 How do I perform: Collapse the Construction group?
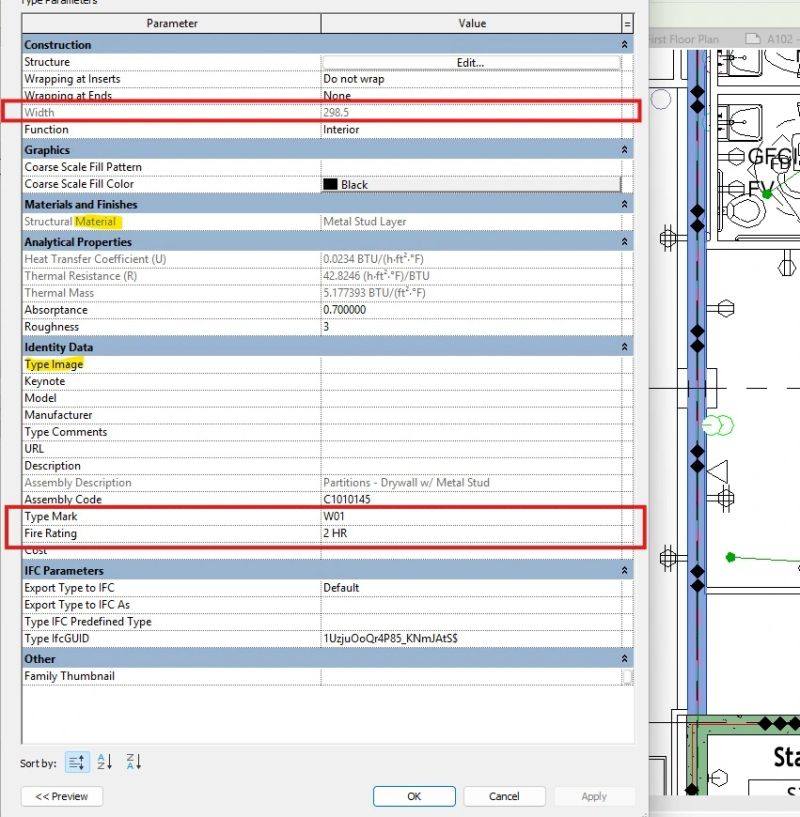624,45
